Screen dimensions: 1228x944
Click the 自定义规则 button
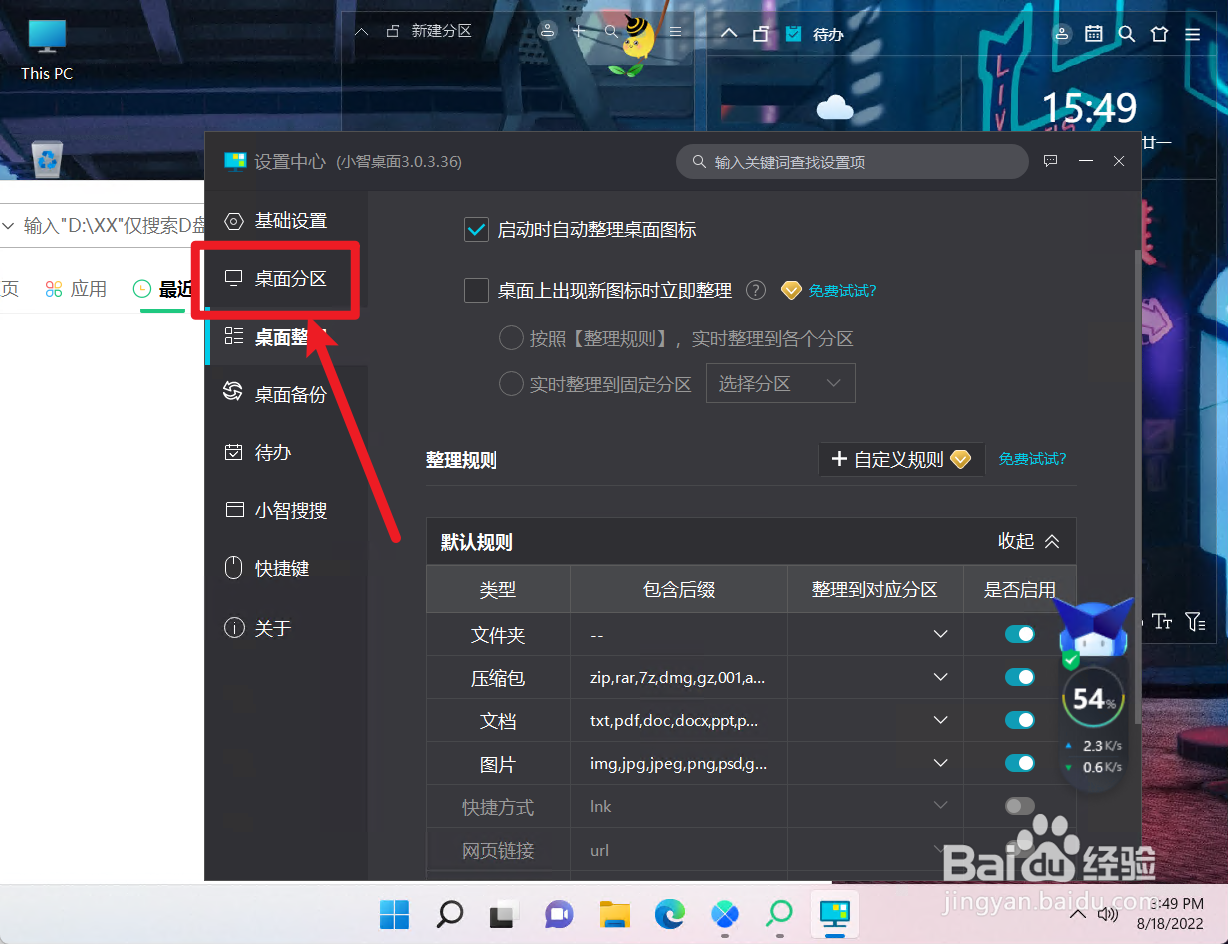click(902, 459)
